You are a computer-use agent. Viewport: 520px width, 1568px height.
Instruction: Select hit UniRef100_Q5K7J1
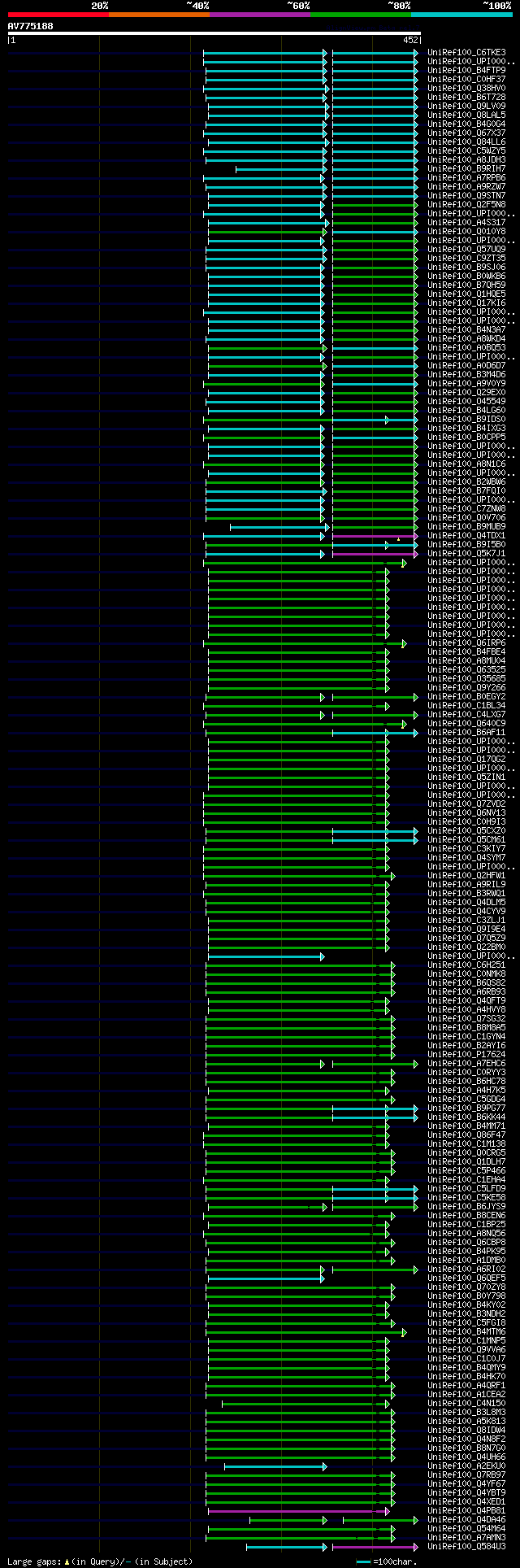466,554
